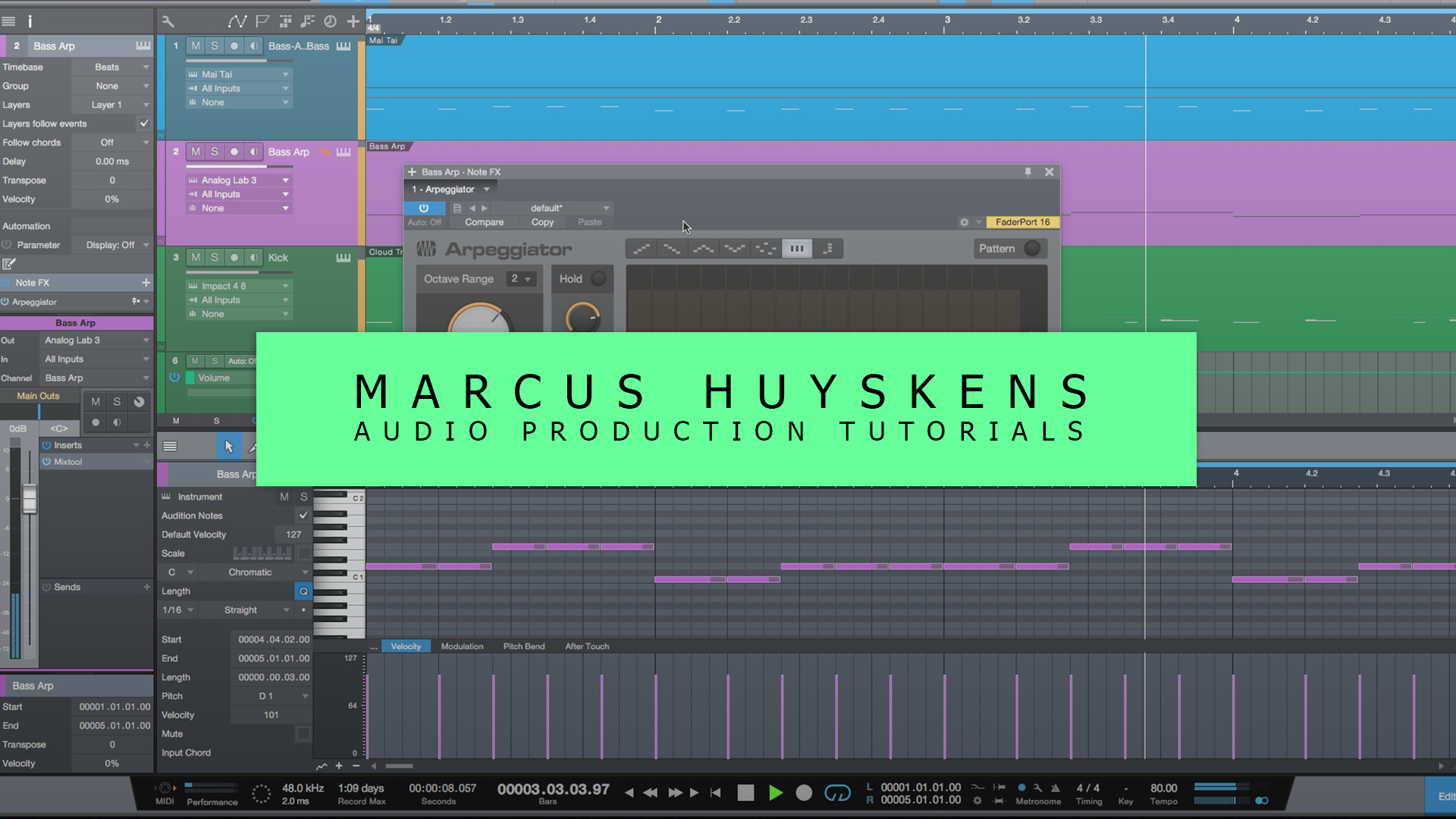Switch to the Velocity automation tab
The image size is (1456, 819).
tap(406, 647)
